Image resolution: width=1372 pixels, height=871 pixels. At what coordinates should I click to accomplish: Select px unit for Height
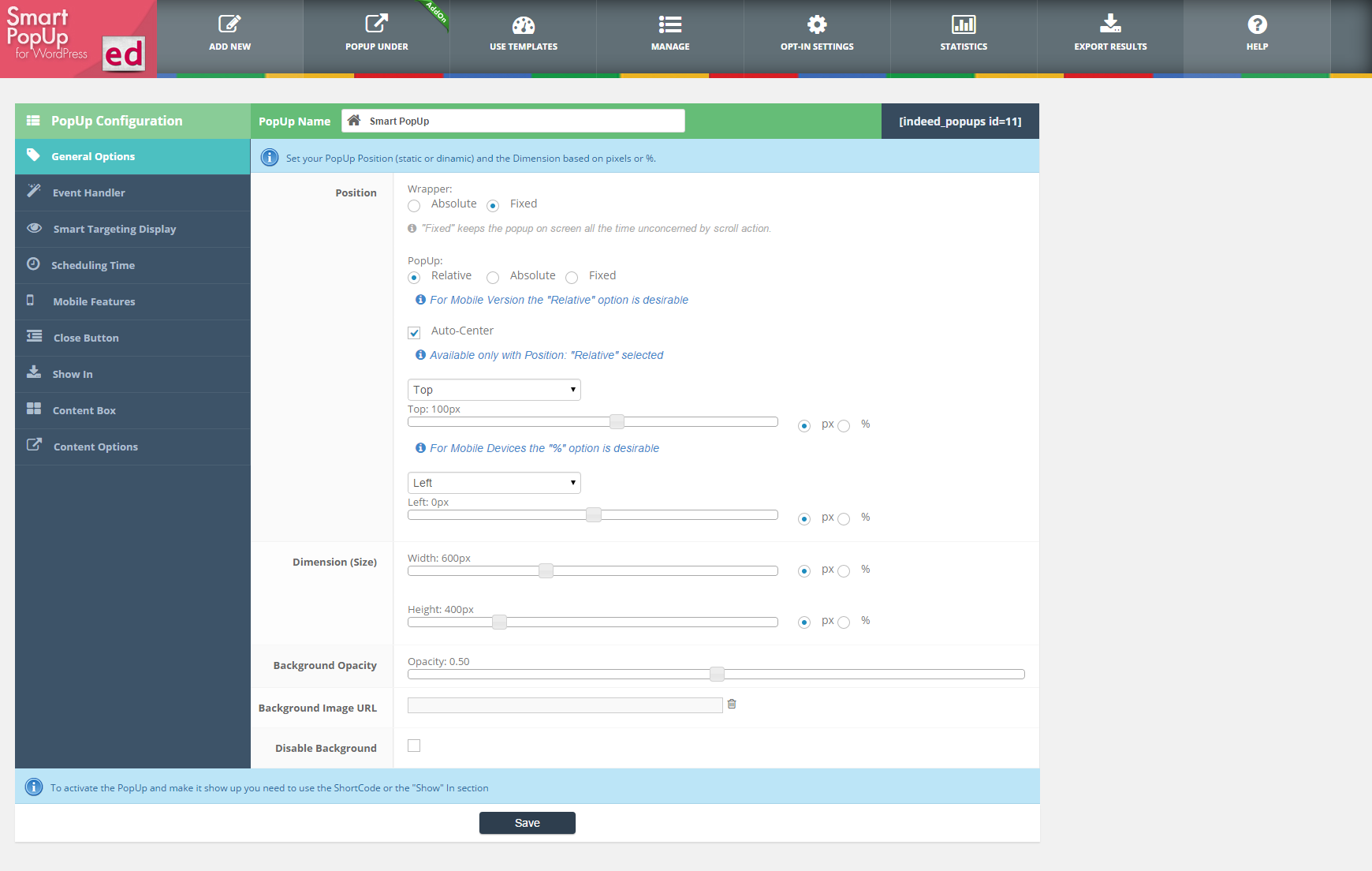804,622
